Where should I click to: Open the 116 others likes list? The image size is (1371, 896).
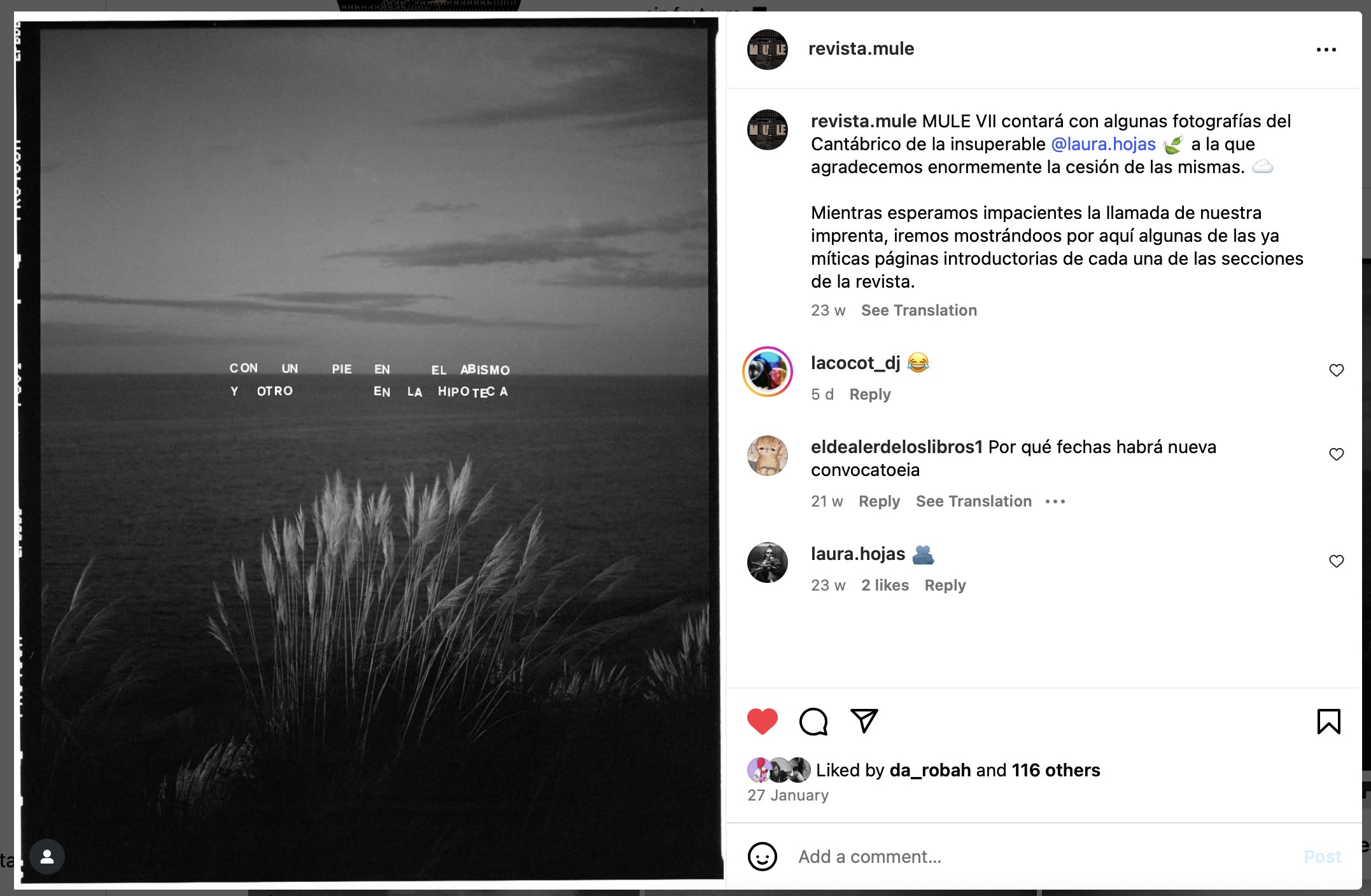(1055, 770)
